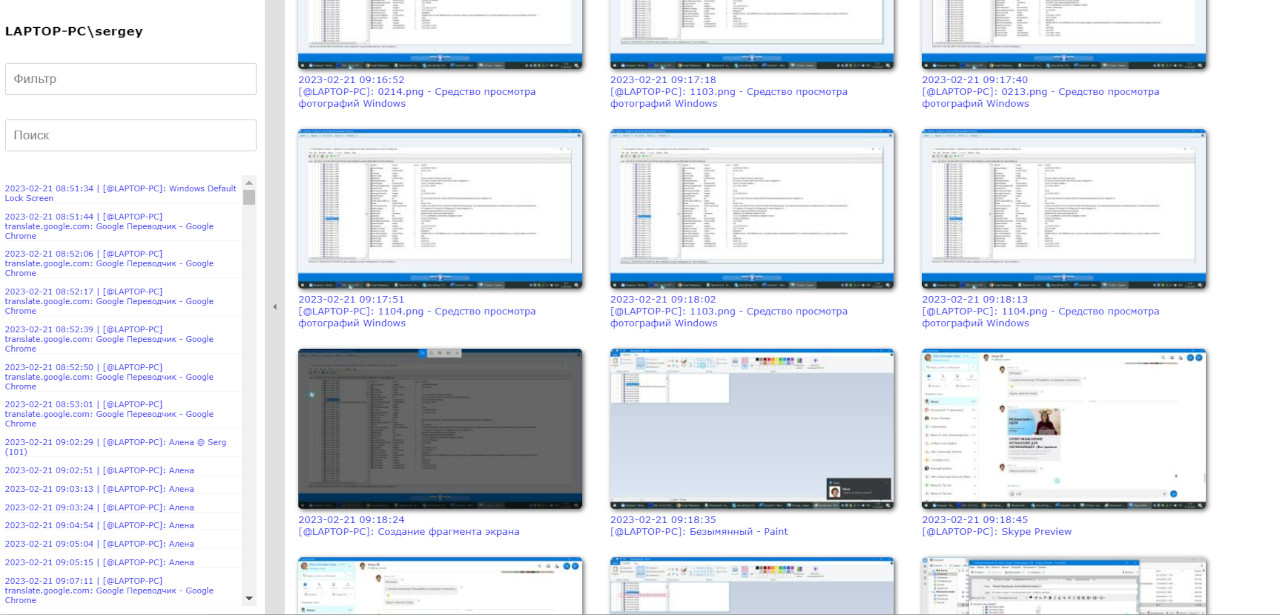
Task: Open the 09:05:15 Алена log entry
Action: 99,562
